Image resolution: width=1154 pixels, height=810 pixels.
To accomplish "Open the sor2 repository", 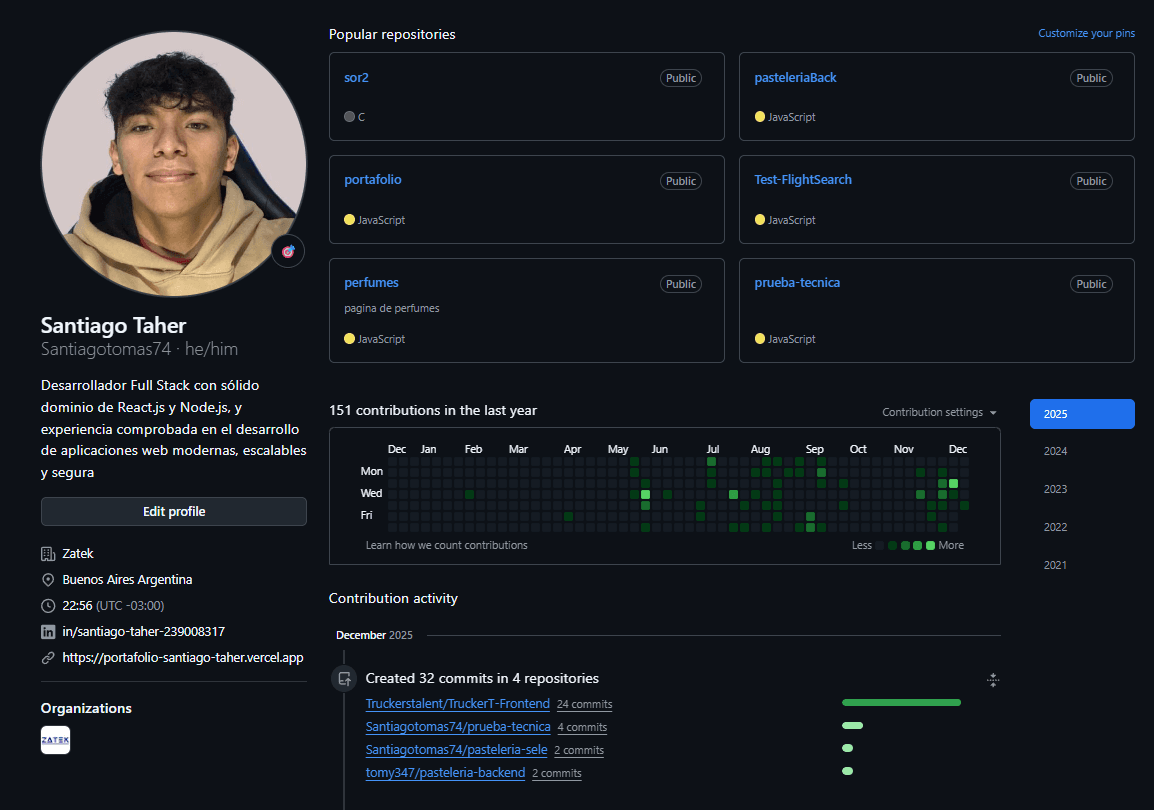I will (x=356, y=77).
